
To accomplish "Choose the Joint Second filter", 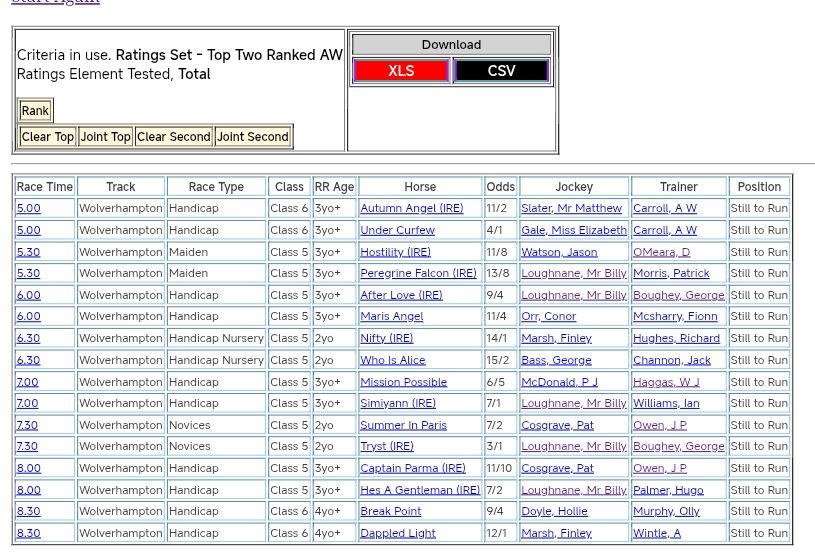I will [x=253, y=137].
